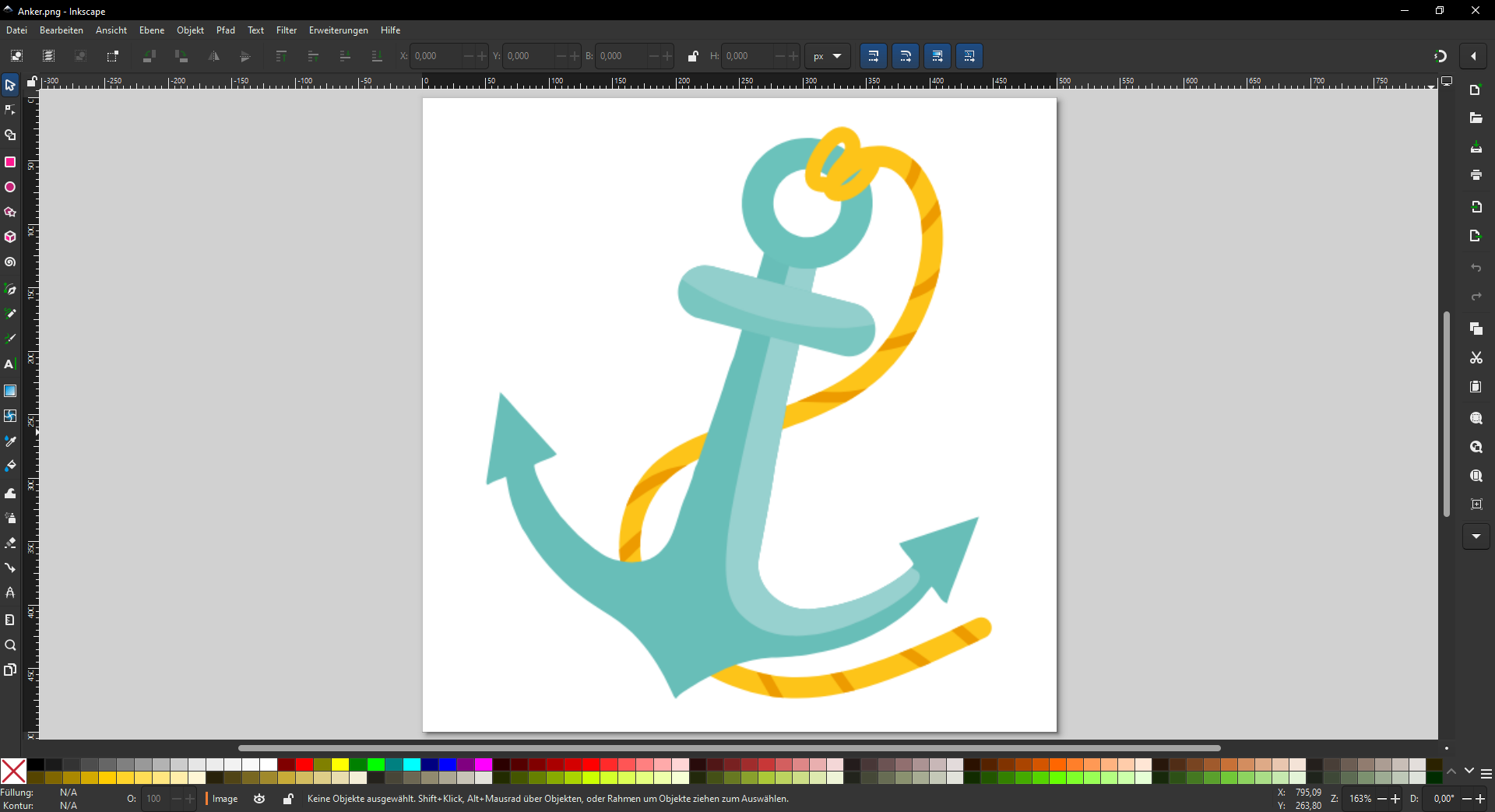Image resolution: width=1495 pixels, height=812 pixels.
Task: Toggle scale rounded corners option
Action: point(906,56)
